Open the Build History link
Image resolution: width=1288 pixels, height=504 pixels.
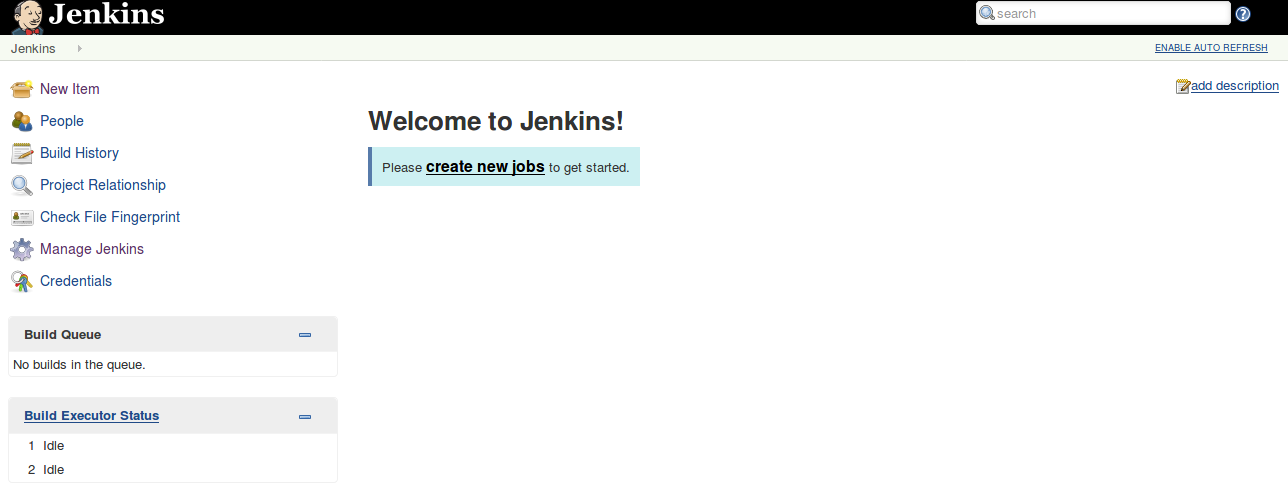(x=79, y=153)
